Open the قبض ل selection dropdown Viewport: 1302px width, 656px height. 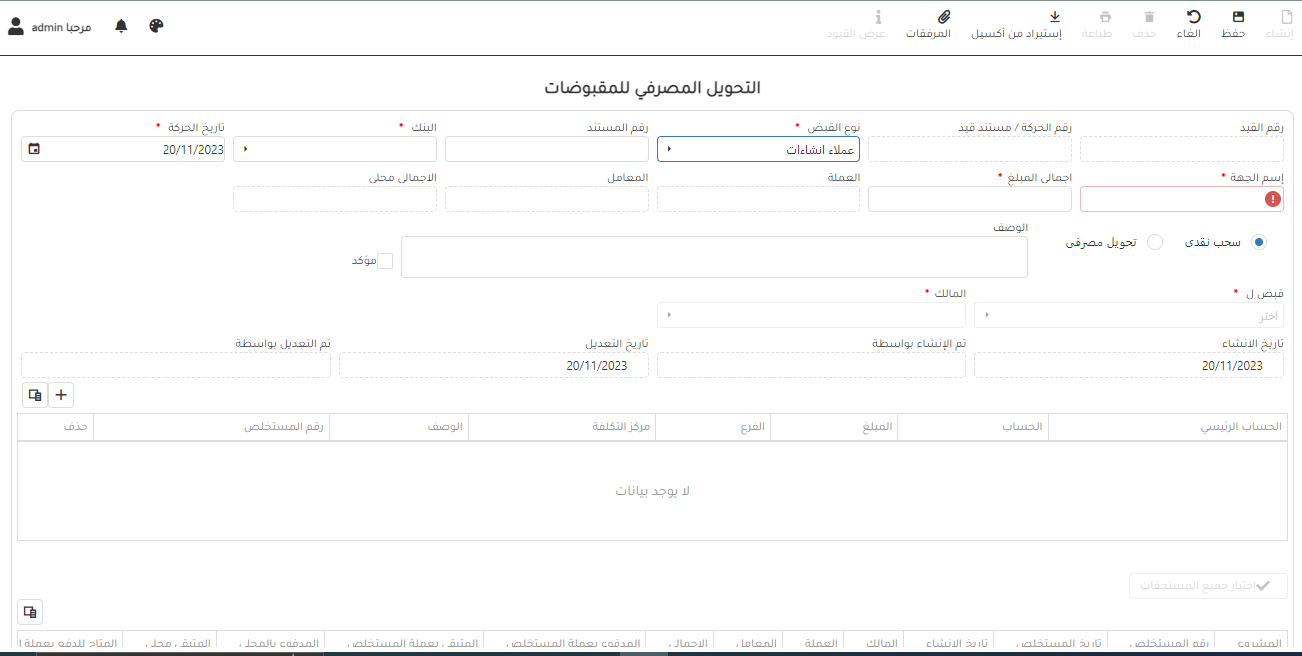1129,315
